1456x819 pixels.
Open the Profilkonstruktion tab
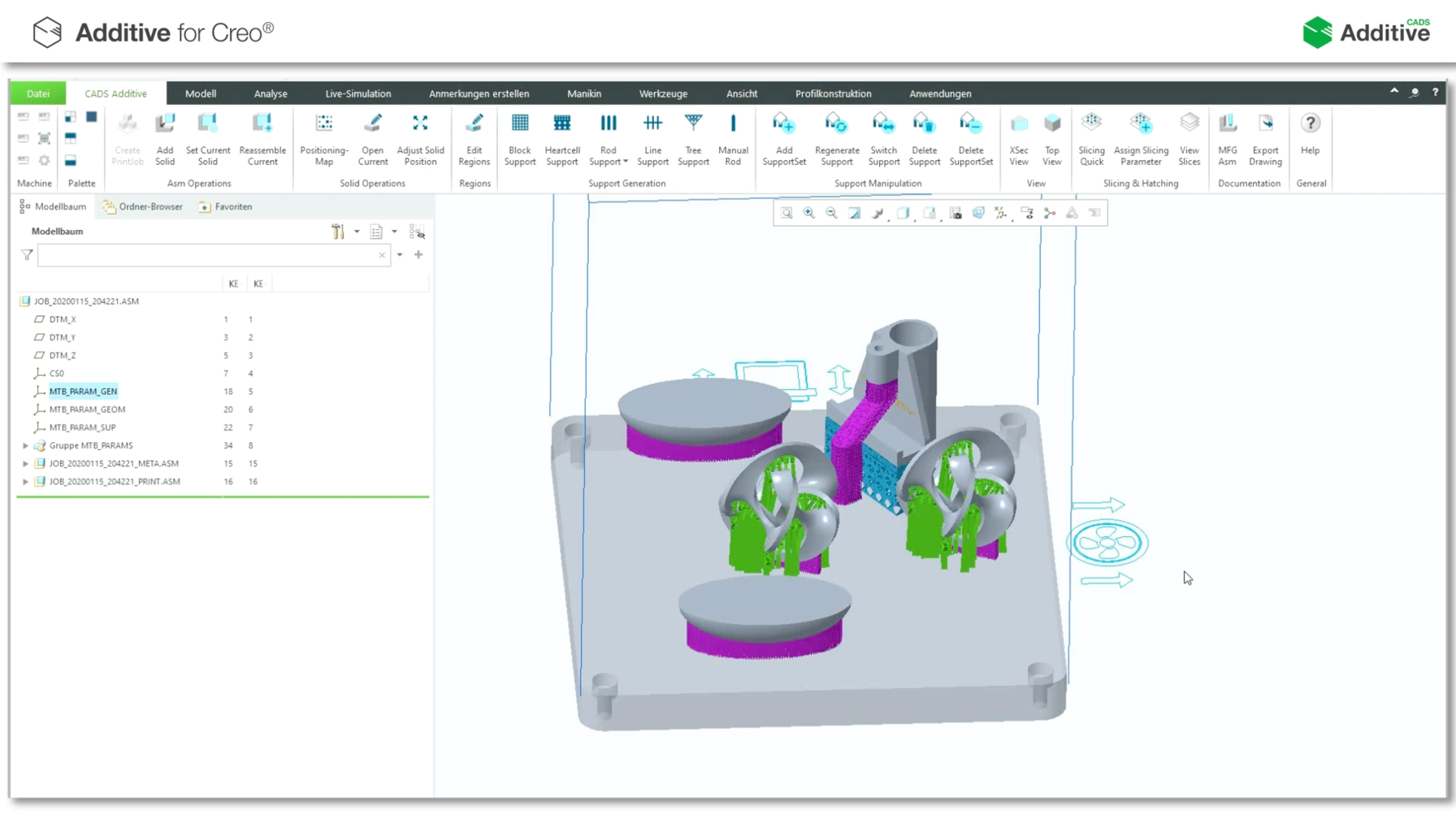pyautogui.click(x=833, y=93)
